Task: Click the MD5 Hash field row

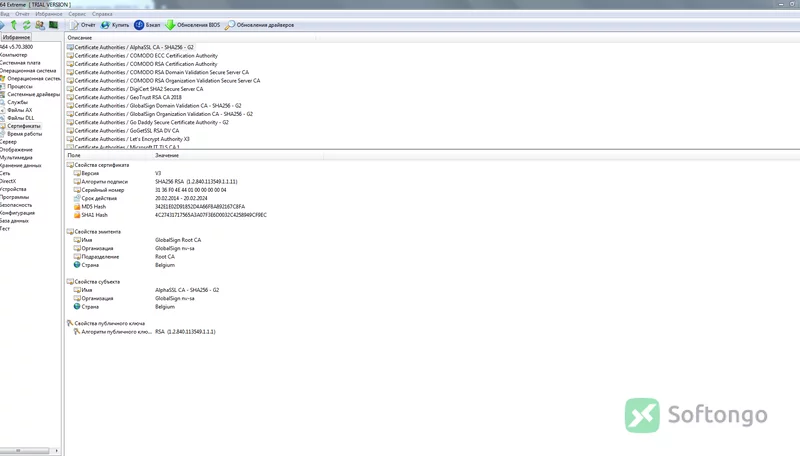Action: [159, 207]
